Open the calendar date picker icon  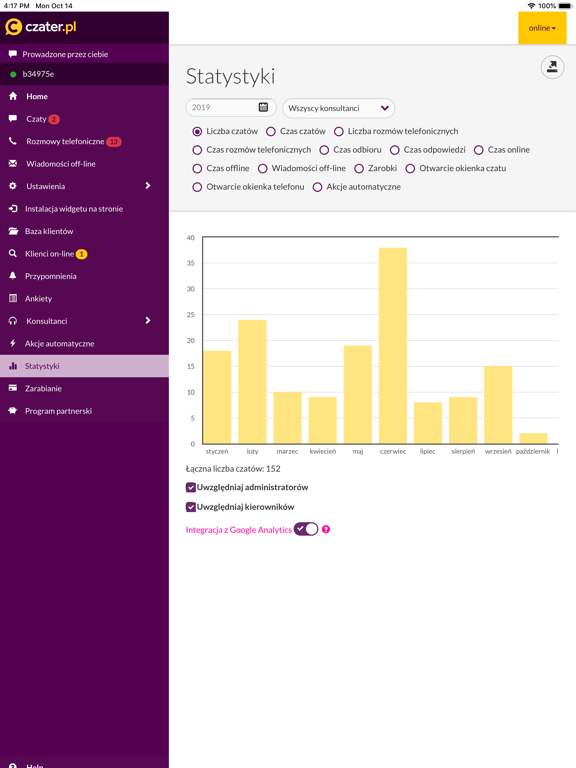click(x=263, y=107)
